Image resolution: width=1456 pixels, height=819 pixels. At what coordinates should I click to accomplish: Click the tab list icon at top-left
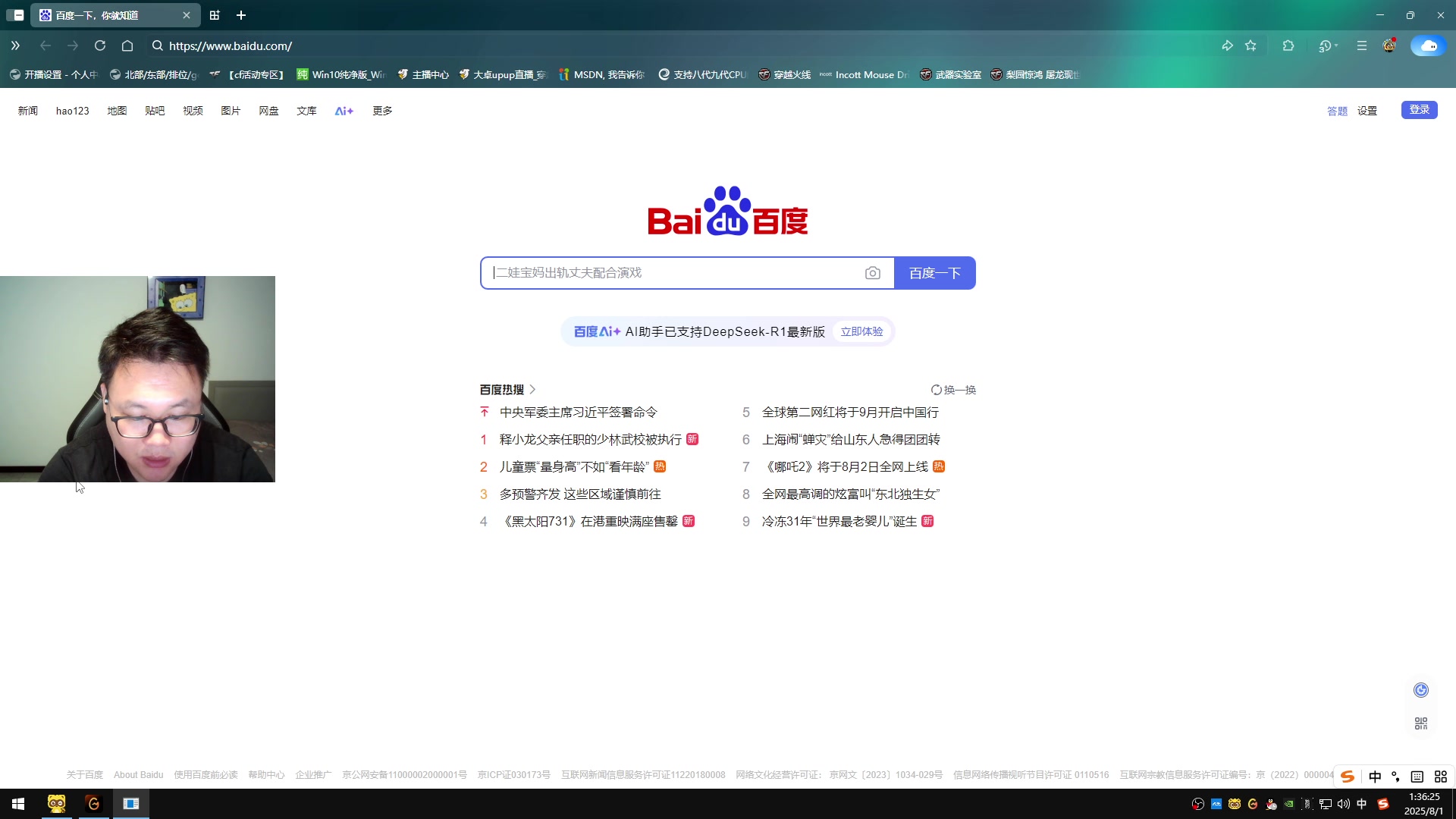(x=14, y=15)
